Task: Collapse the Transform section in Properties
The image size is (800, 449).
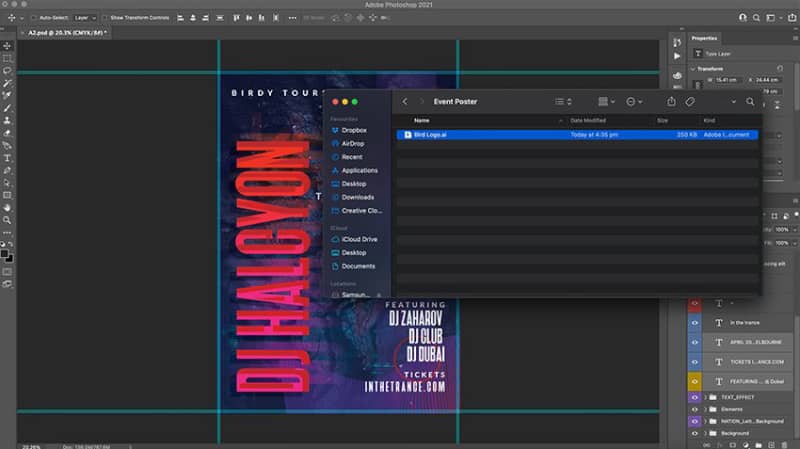Action: tap(692, 69)
